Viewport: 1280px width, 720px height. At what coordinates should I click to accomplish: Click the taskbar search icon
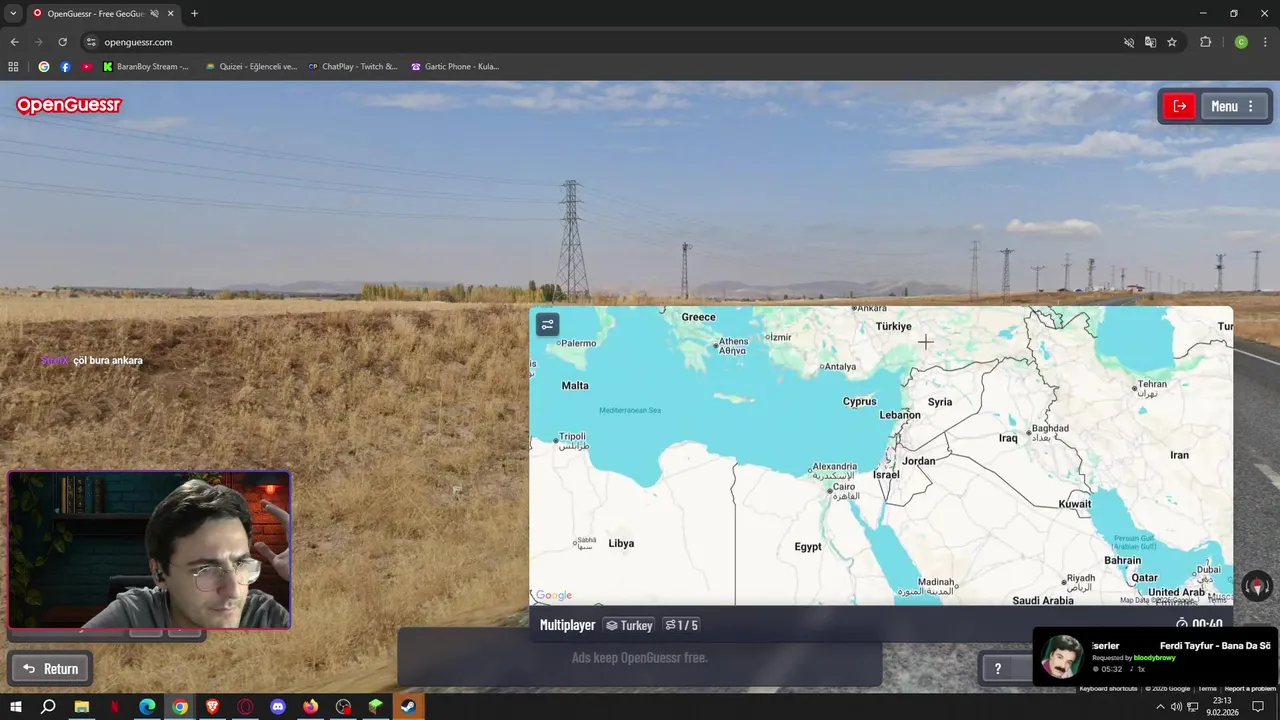click(48, 707)
